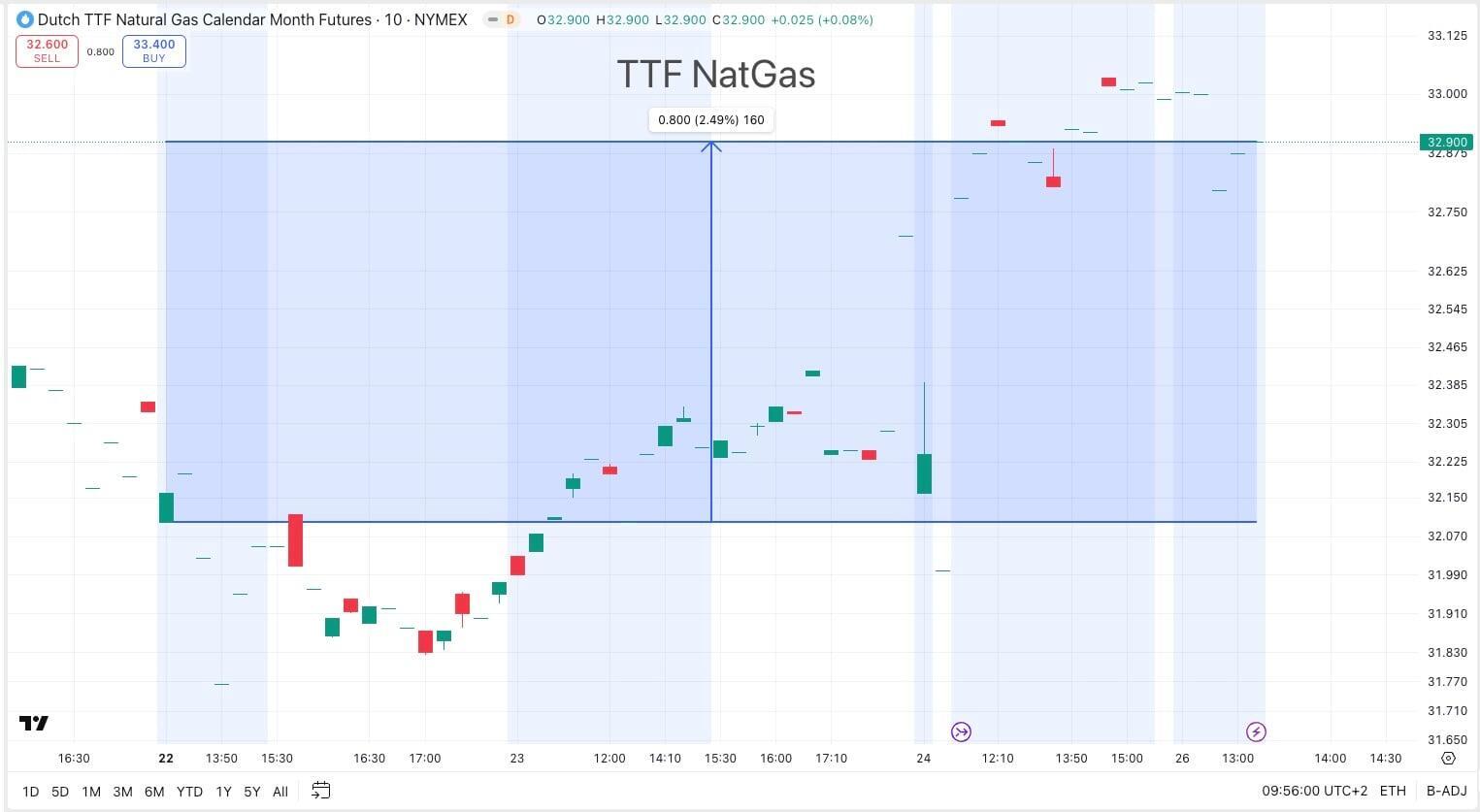Open the Go to date calendar icon
1480x812 pixels.
click(x=320, y=791)
